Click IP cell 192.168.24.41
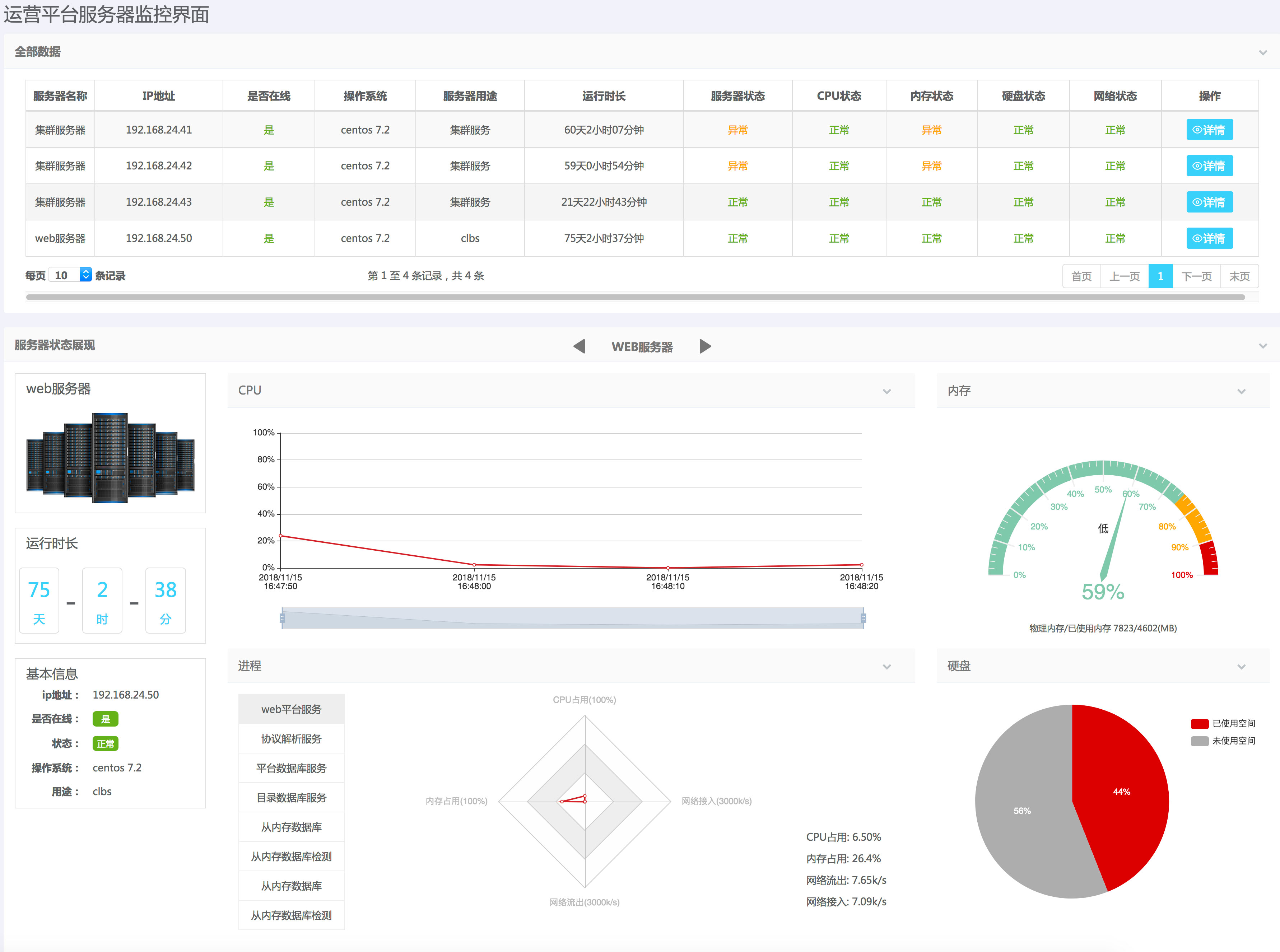 click(x=158, y=130)
